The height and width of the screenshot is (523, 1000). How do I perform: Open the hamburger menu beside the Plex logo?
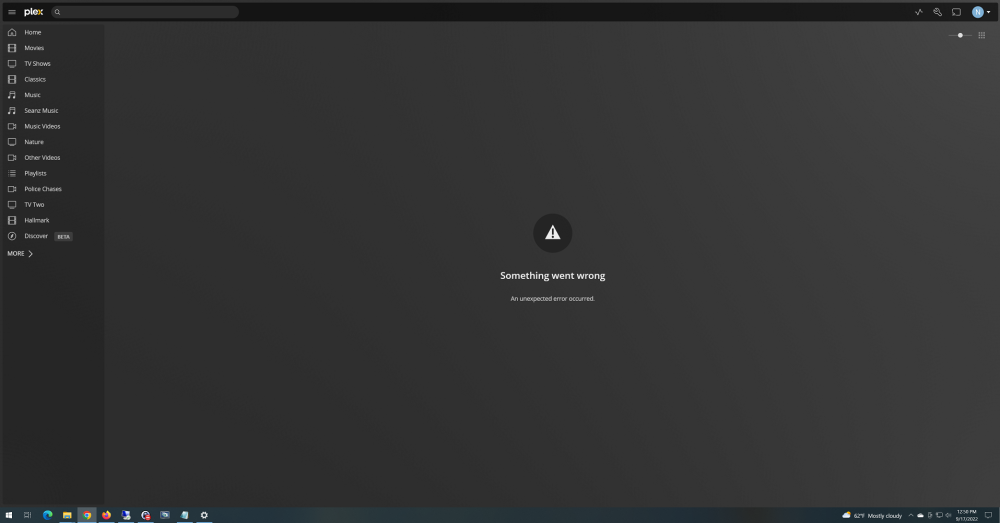(11, 12)
